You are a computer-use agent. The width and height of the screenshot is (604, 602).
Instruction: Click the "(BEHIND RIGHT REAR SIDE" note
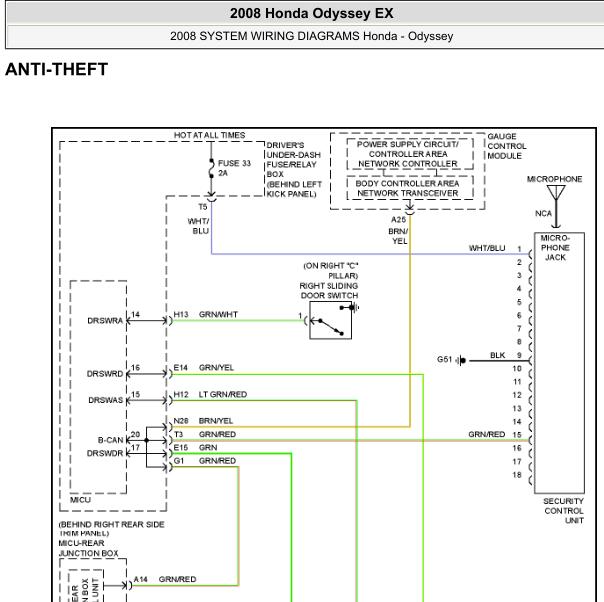111,525
